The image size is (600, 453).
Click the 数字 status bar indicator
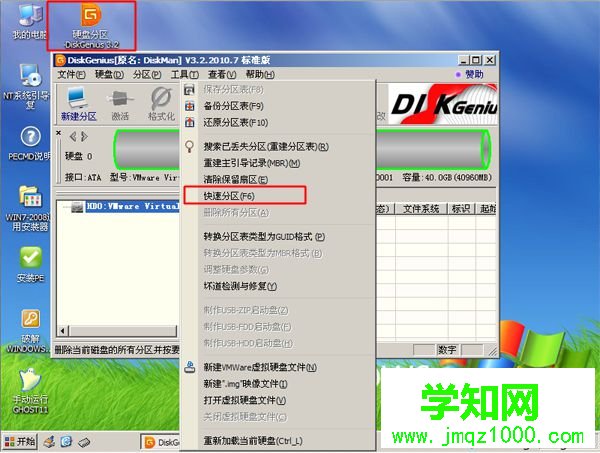click(x=447, y=349)
